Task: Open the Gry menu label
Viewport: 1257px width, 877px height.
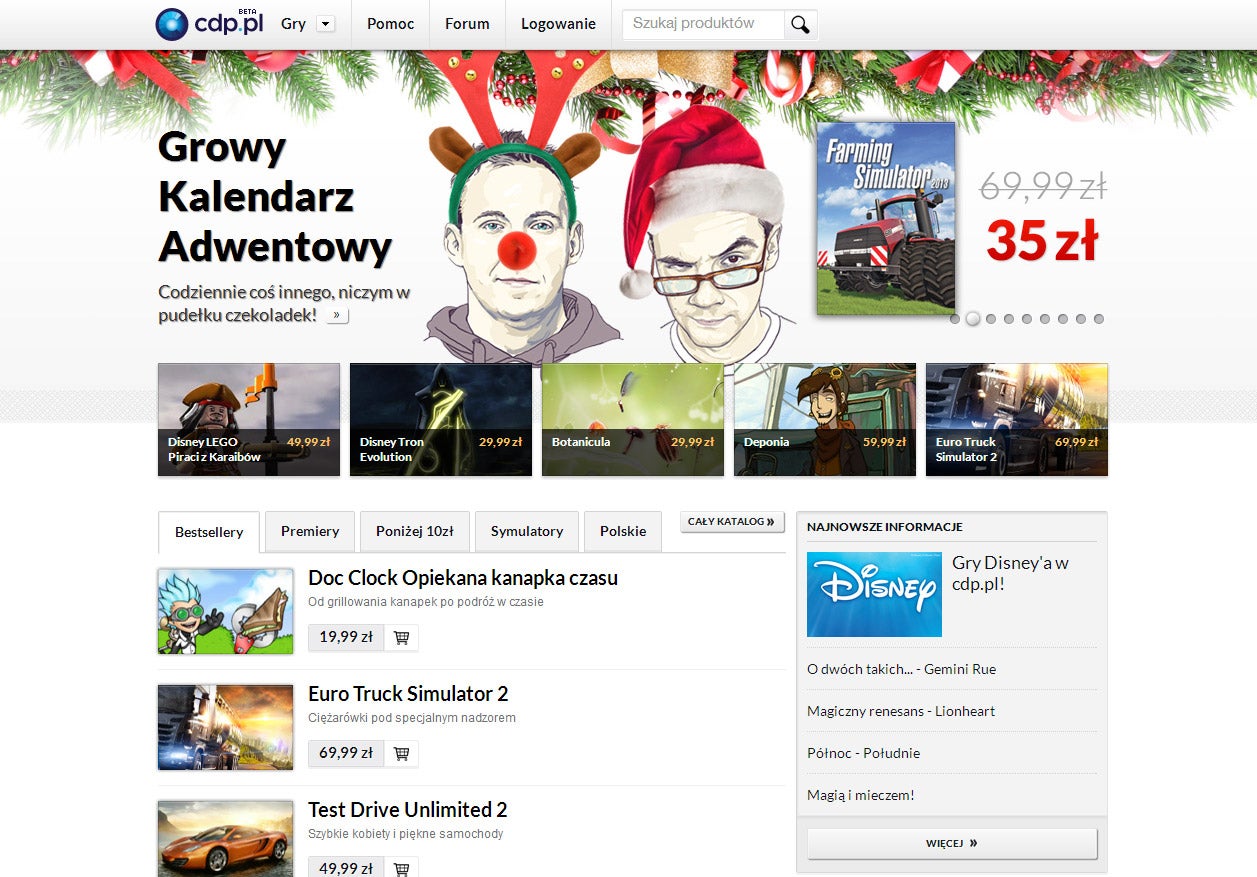Action: tap(293, 24)
